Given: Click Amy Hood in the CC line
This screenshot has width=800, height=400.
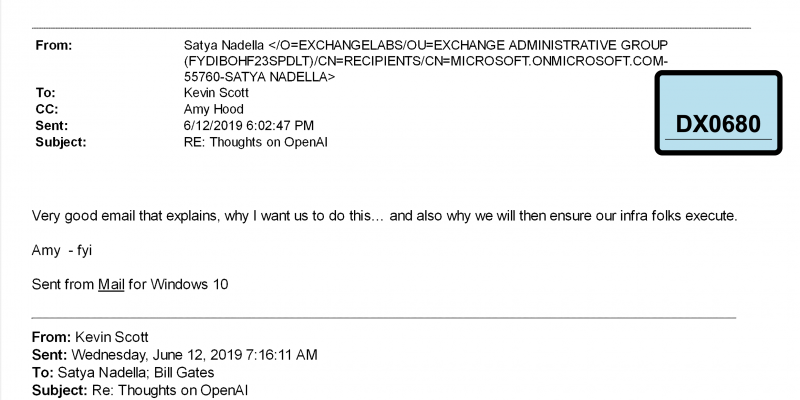Looking at the screenshot, I should [x=213, y=109].
